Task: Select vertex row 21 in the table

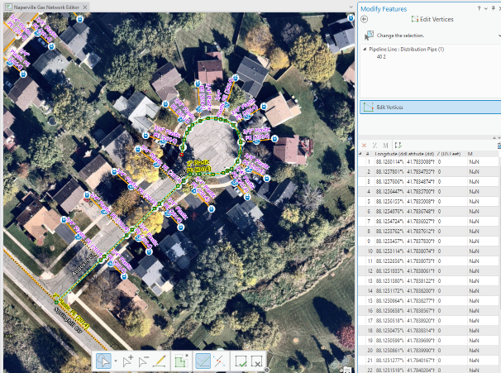Action: tap(429, 360)
